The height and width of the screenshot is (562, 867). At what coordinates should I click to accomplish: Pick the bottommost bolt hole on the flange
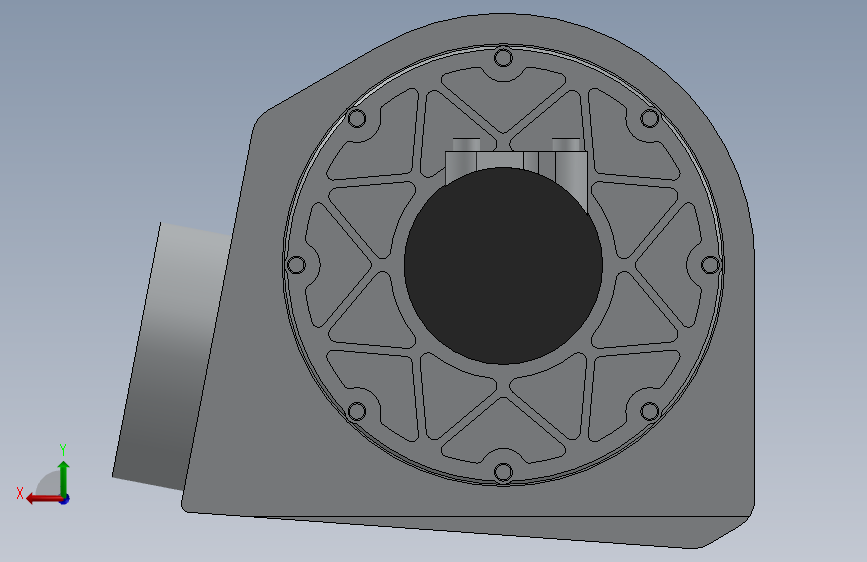pyautogui.click(x=503, y=472)
